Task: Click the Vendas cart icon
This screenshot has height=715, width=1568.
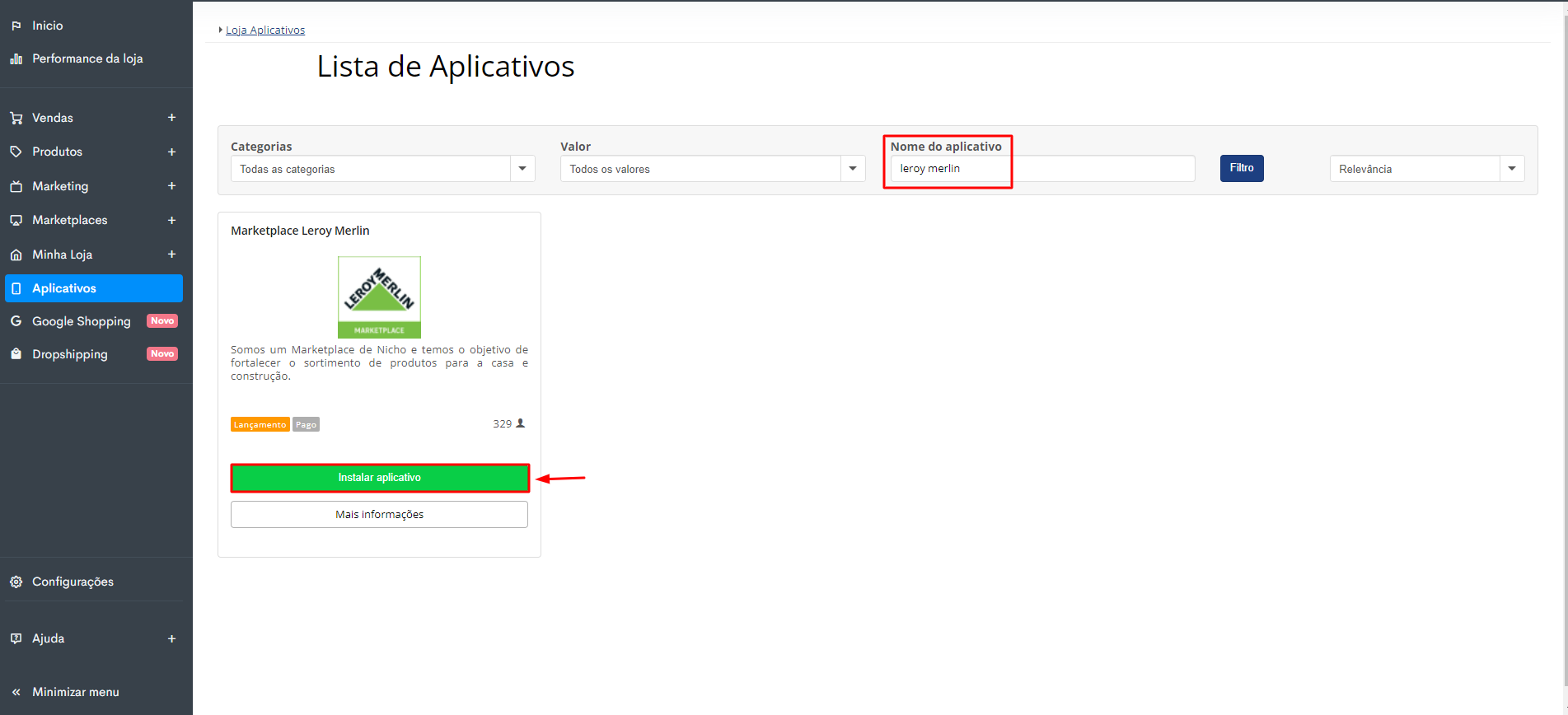Action: coord(16,118)
